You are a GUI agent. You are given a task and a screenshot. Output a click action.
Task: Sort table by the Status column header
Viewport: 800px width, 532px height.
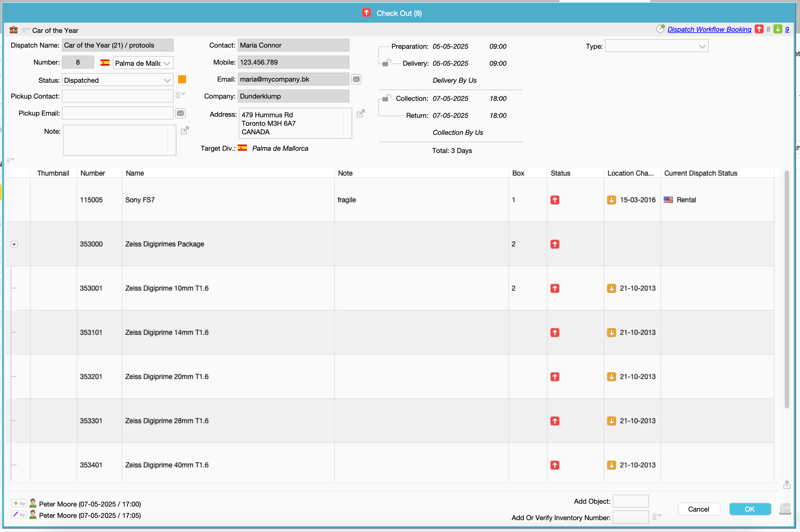560,173
